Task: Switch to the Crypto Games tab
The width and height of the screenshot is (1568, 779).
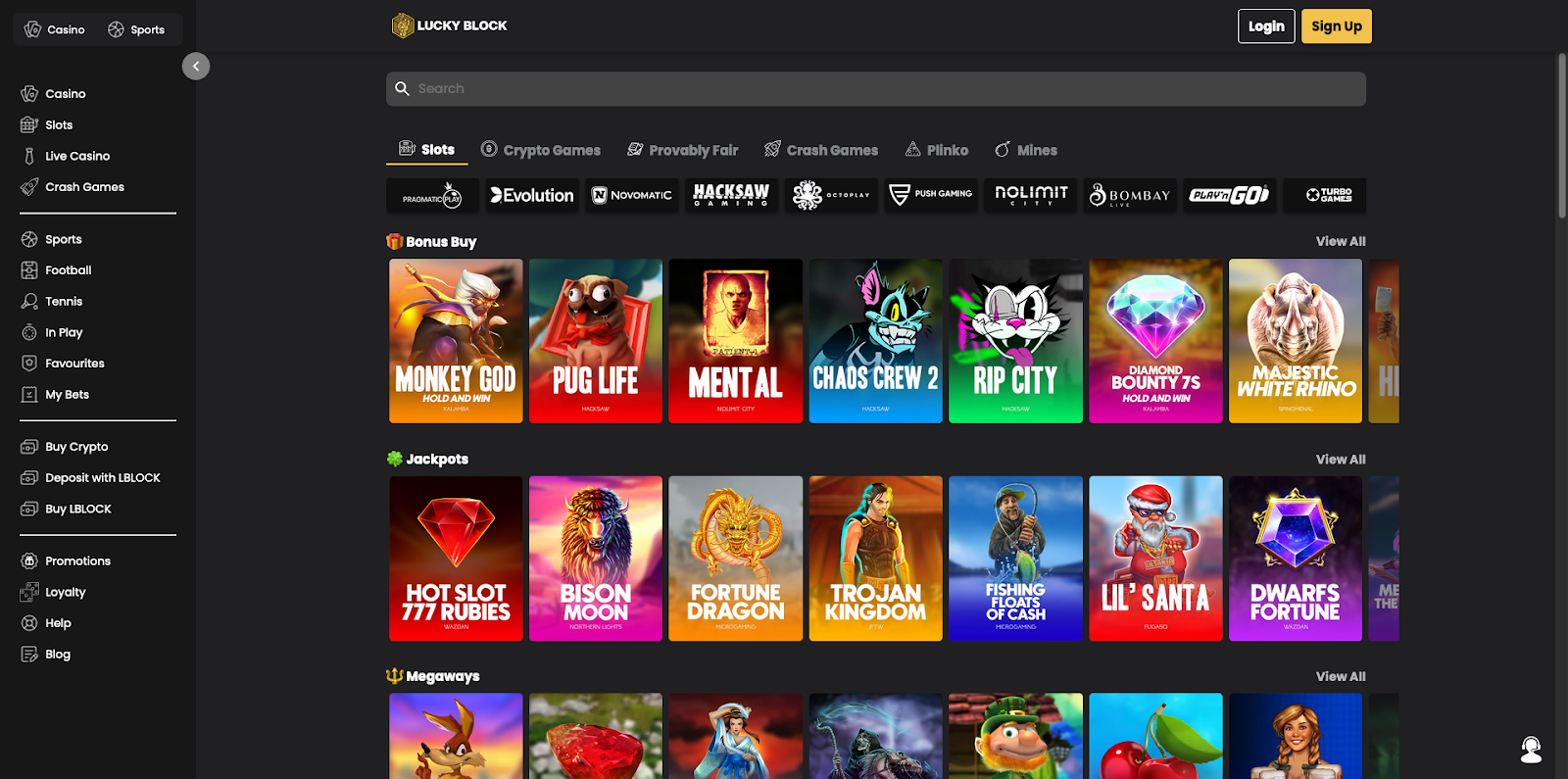Action: click(x=541, y=150)
